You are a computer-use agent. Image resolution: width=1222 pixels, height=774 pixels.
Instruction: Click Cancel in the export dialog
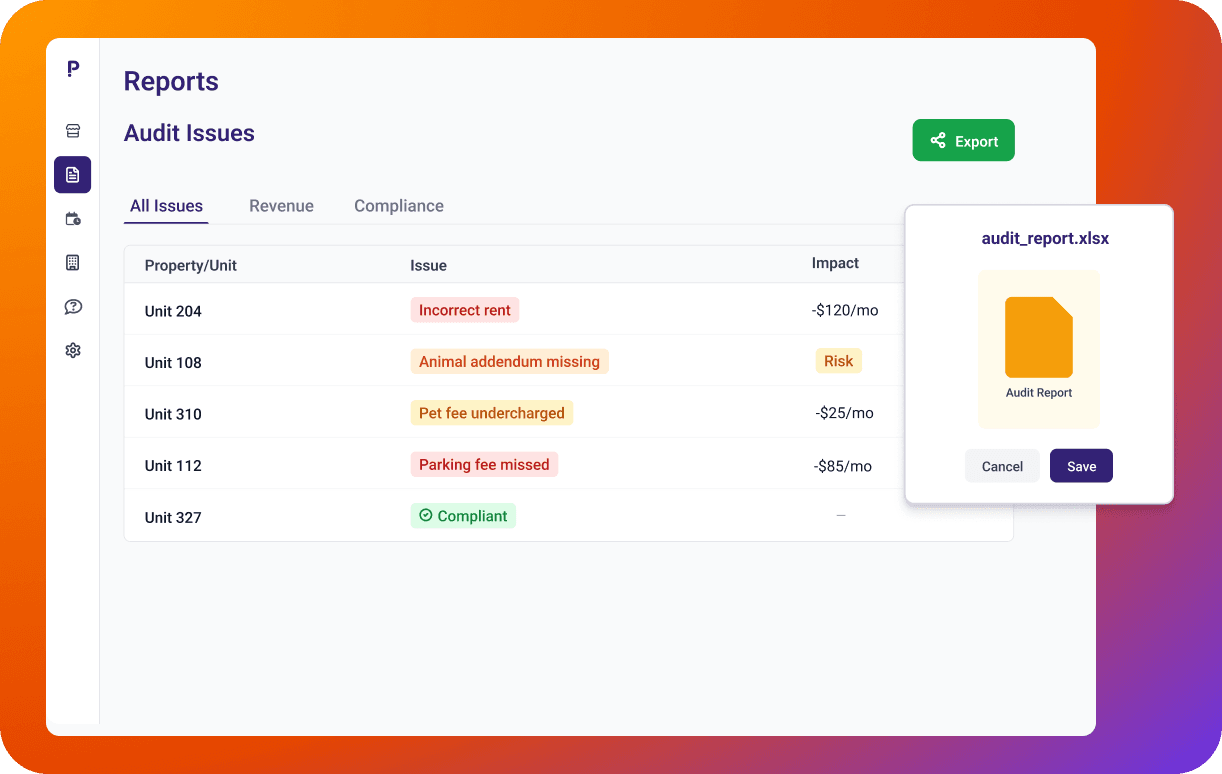click(x=1002, y=466)
